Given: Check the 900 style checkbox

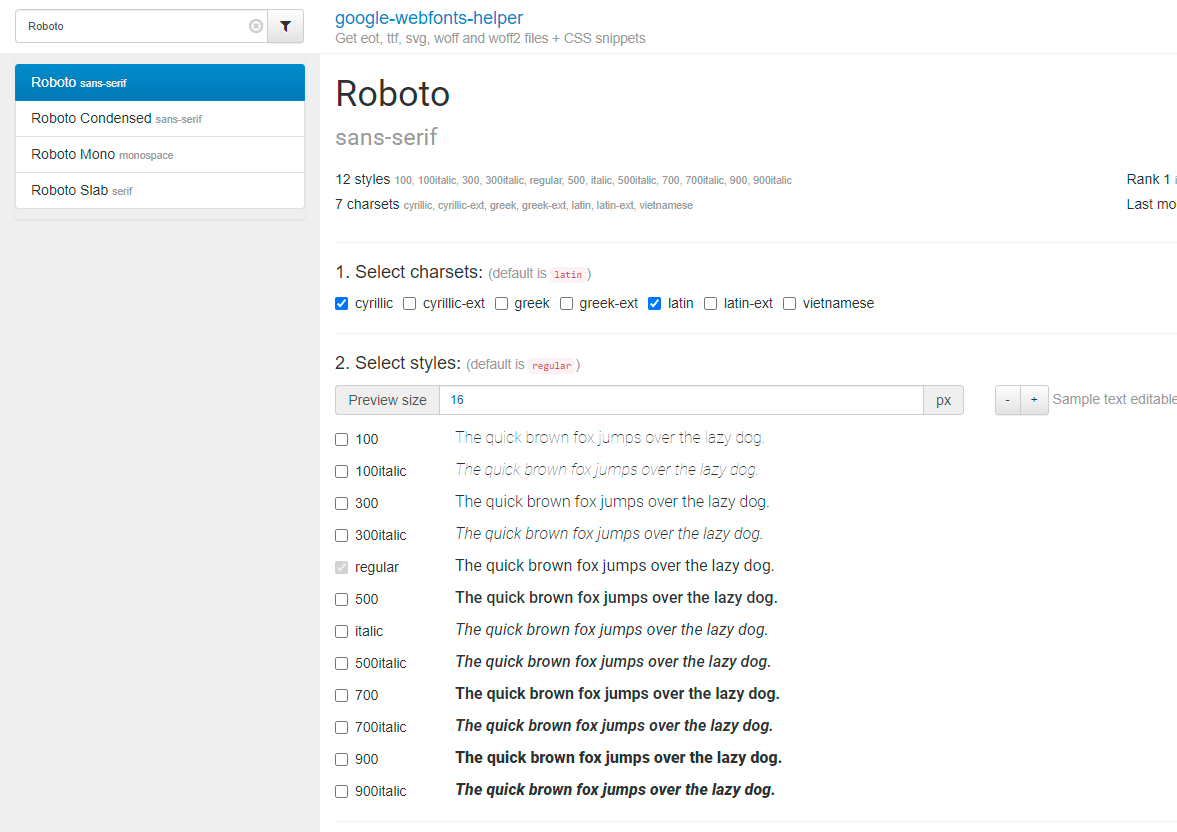Looking at the screenshot, I should [x=342, y=759].
